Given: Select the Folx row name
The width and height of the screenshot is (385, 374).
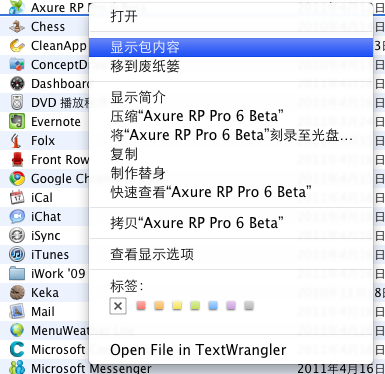Looking at the screenshot, I should [x=43, y=141].
